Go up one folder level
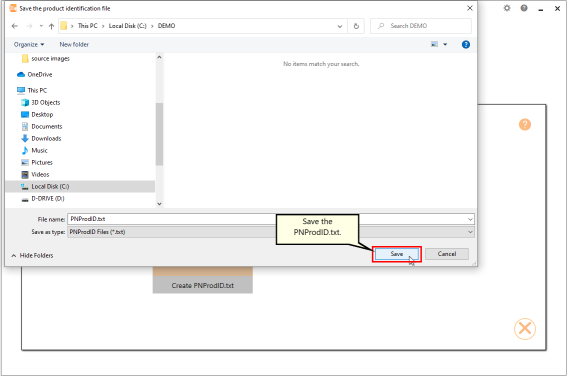 tap(51, 26)
